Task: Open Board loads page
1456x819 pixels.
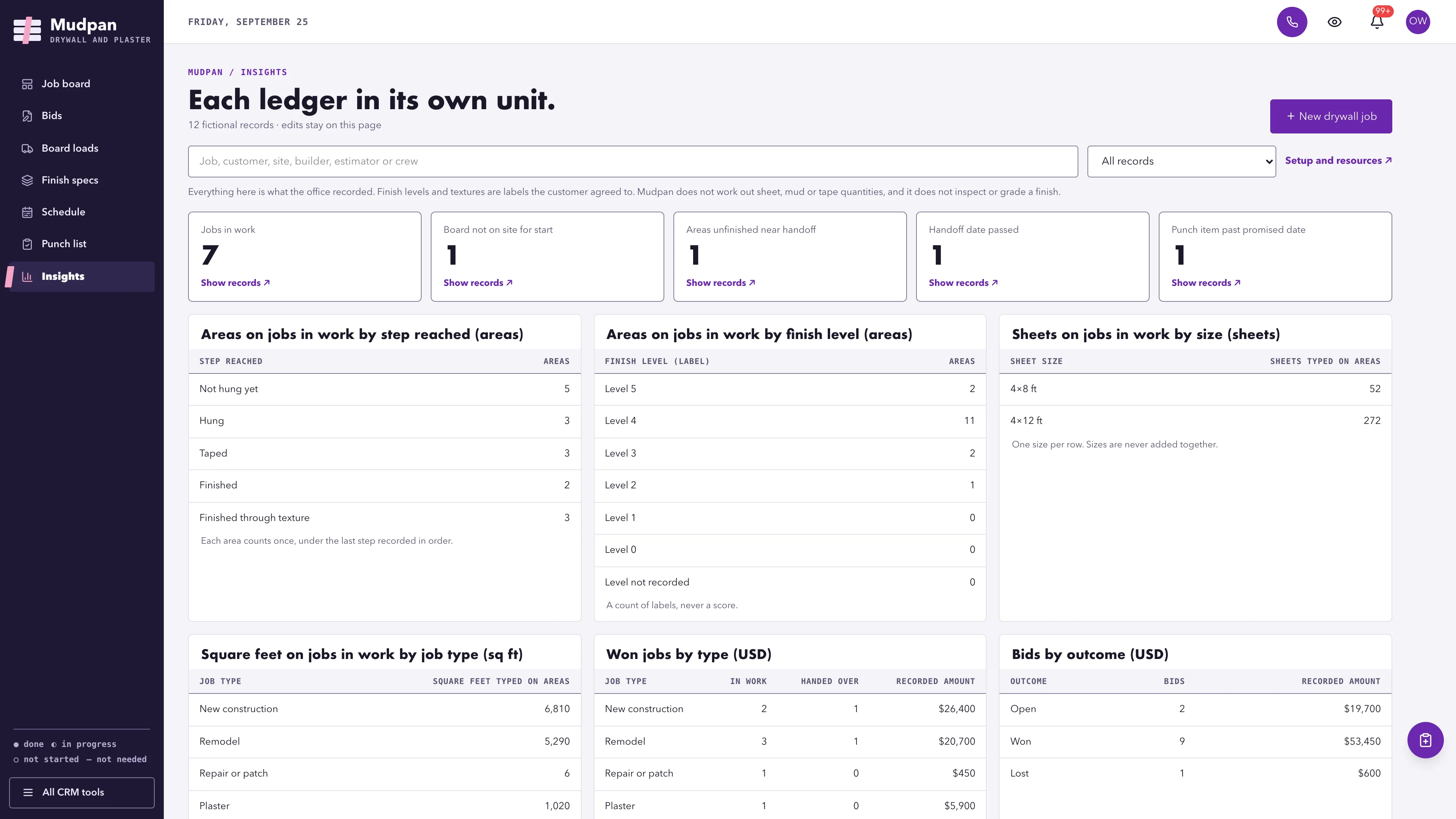Action: coord(82,148)
